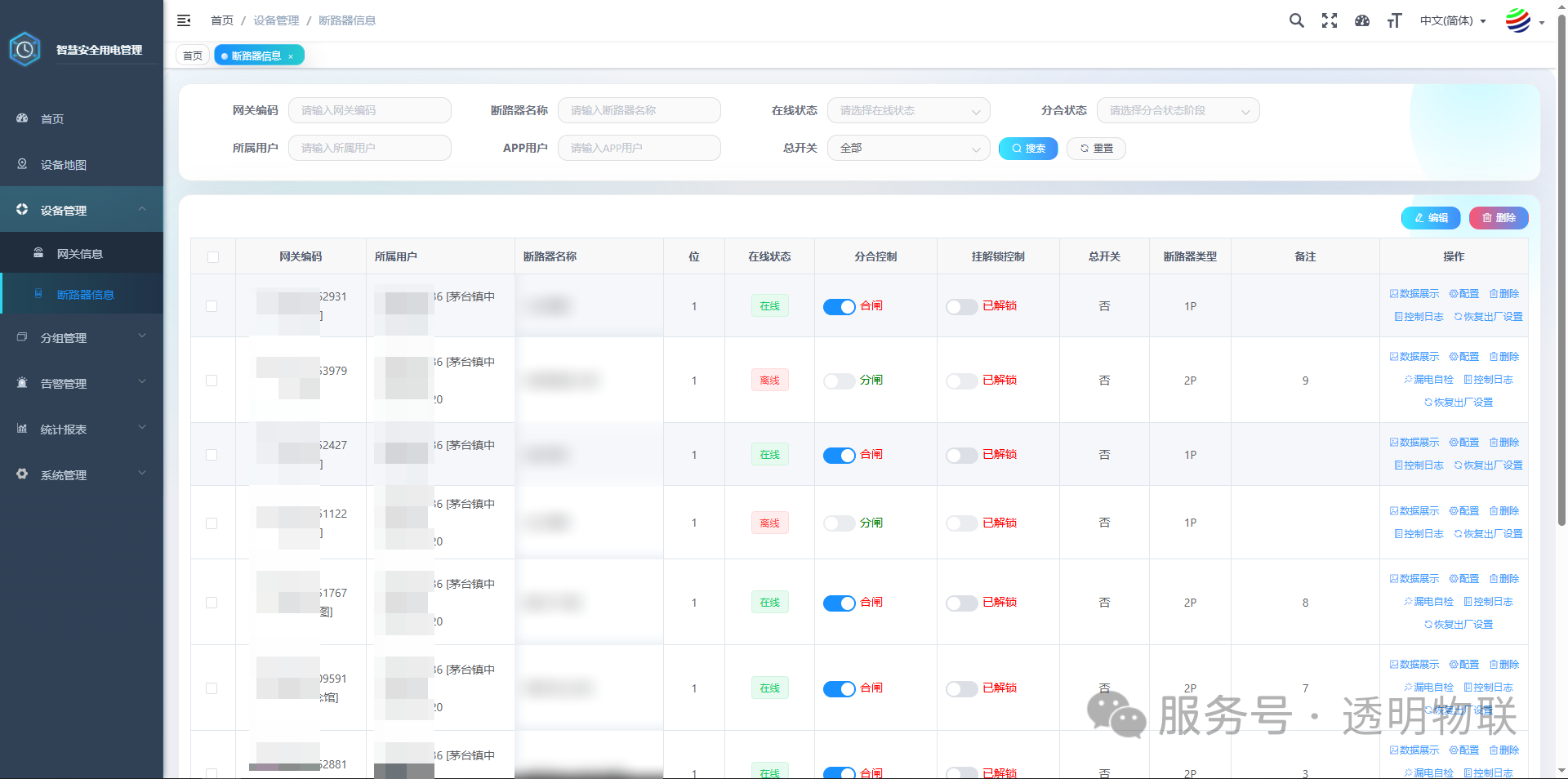Click 设备管理 in the breadcrumb
1568x779 pixels.
coord(276,20)
